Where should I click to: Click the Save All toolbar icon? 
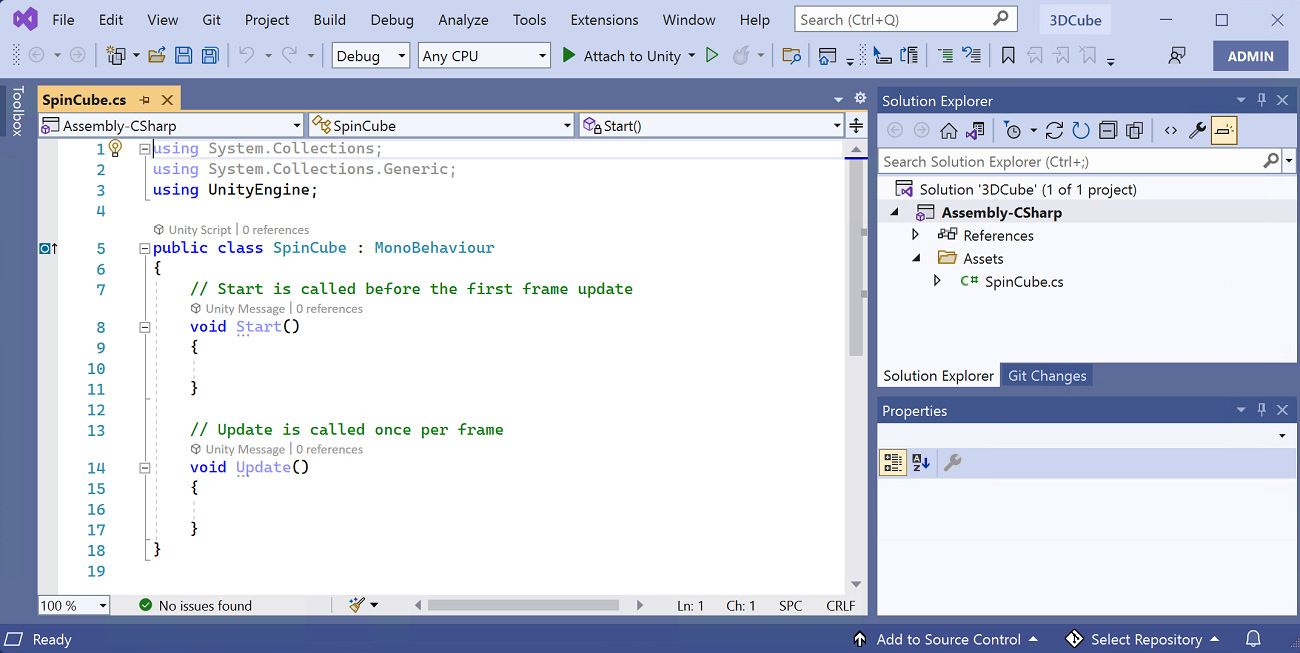210,55
